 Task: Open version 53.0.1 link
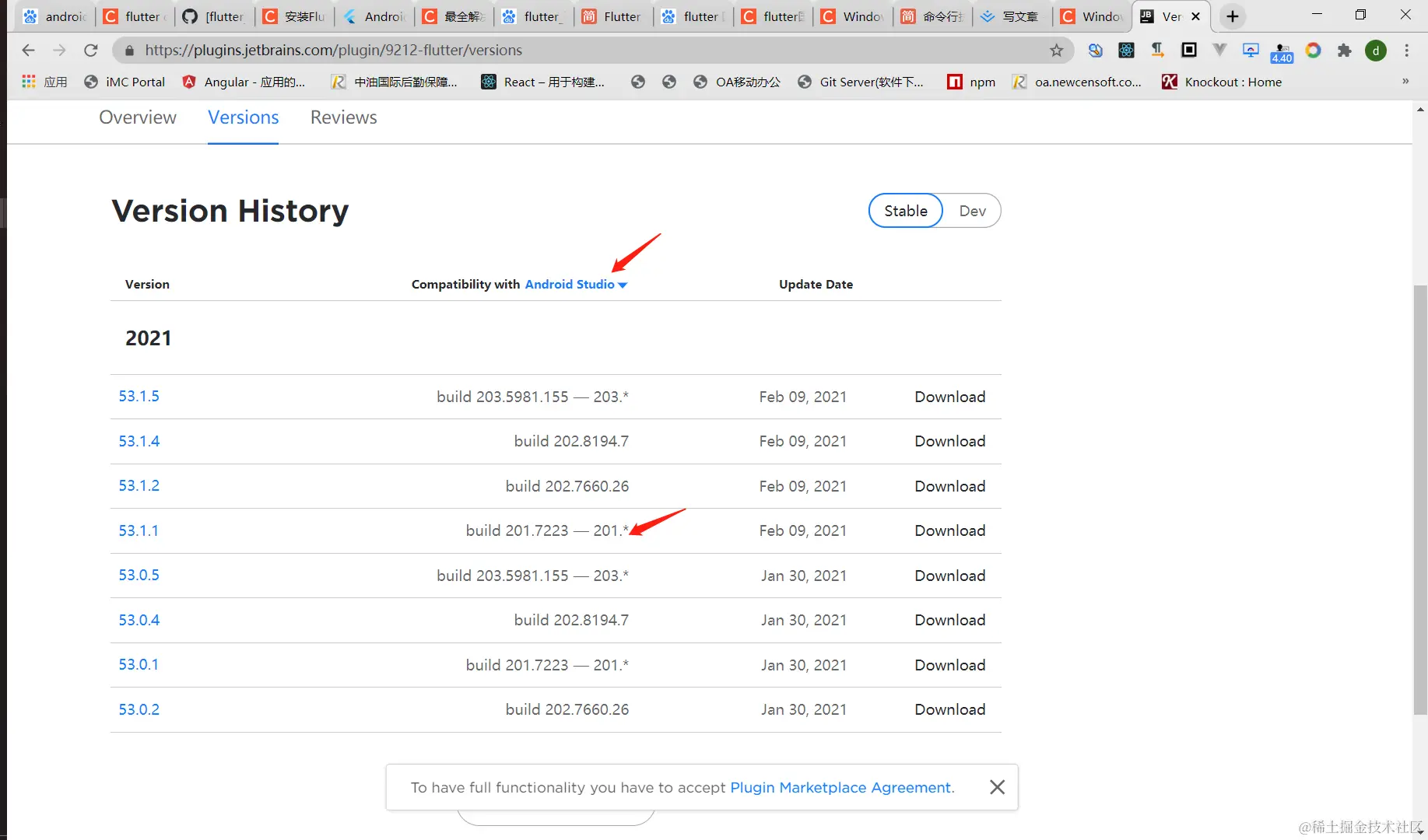(139, 664)
